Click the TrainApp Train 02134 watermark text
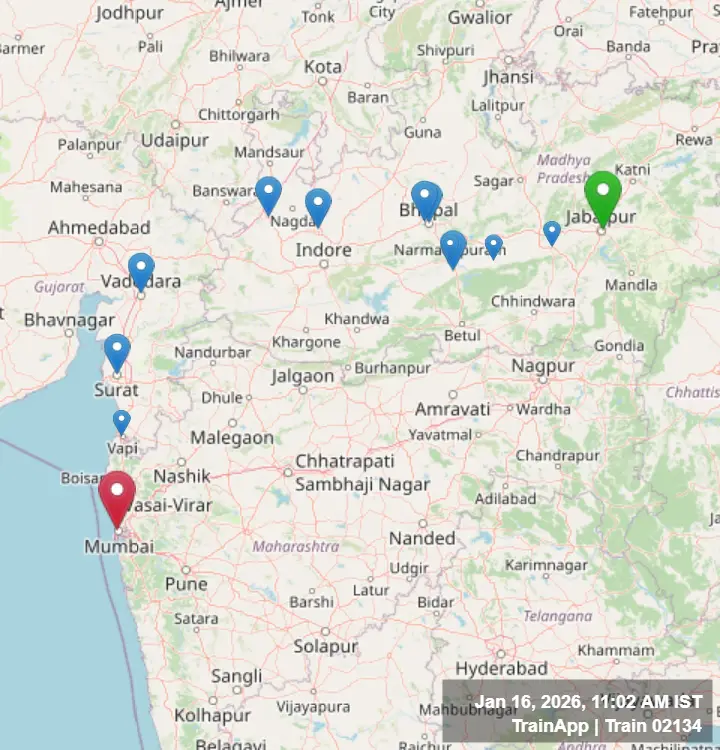The height and width of the screenshot is (750, 720). pos(607,726)
